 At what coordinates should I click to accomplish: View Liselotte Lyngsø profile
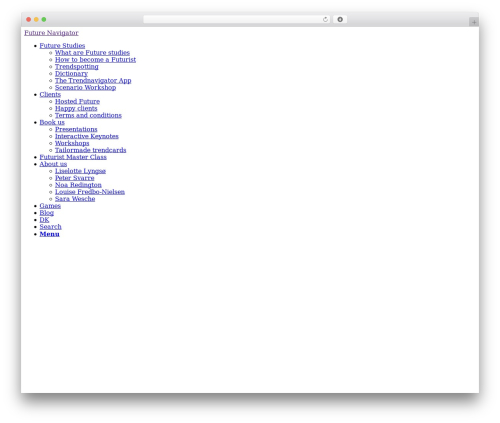[x=80, y=171]
